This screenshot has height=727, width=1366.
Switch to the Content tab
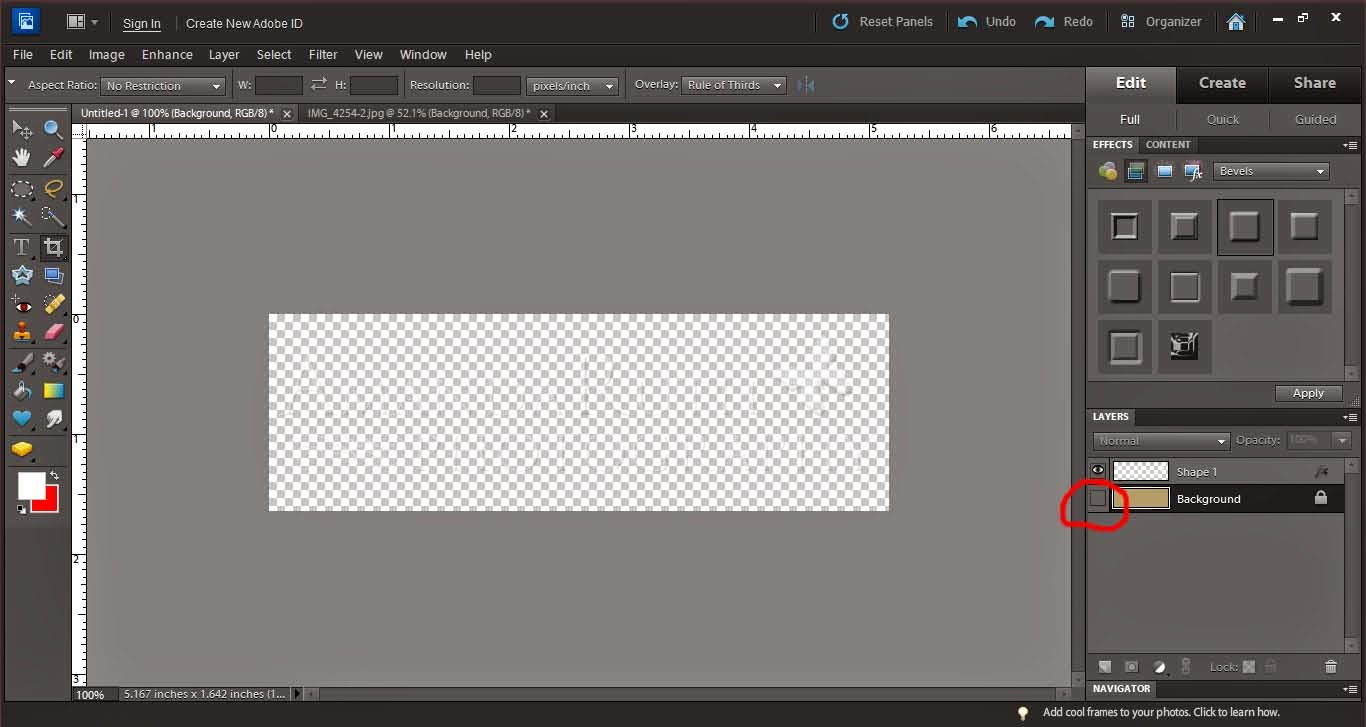tap(1168, 145)
